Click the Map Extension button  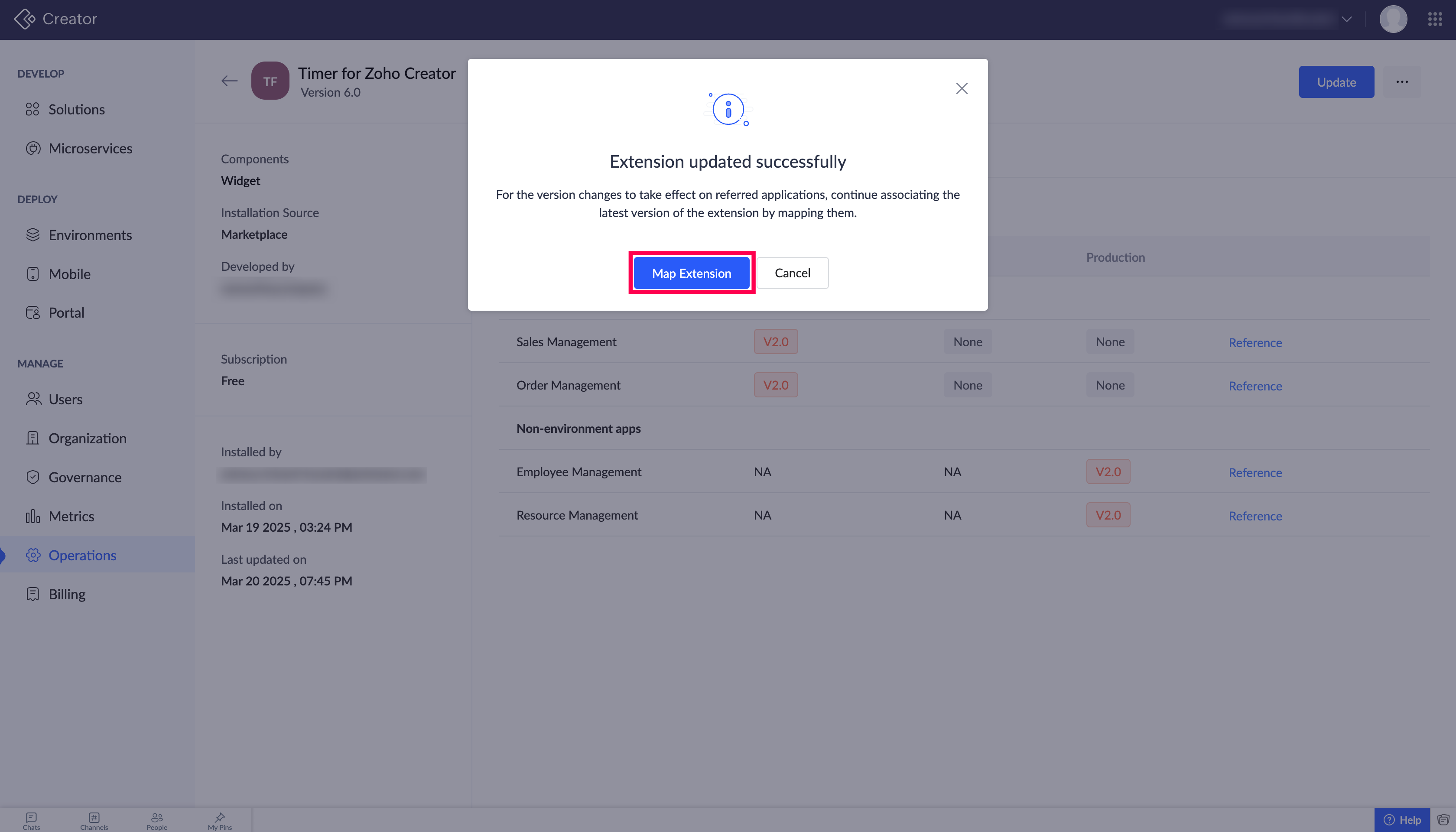pyautogui.click(x=692, y=273)
